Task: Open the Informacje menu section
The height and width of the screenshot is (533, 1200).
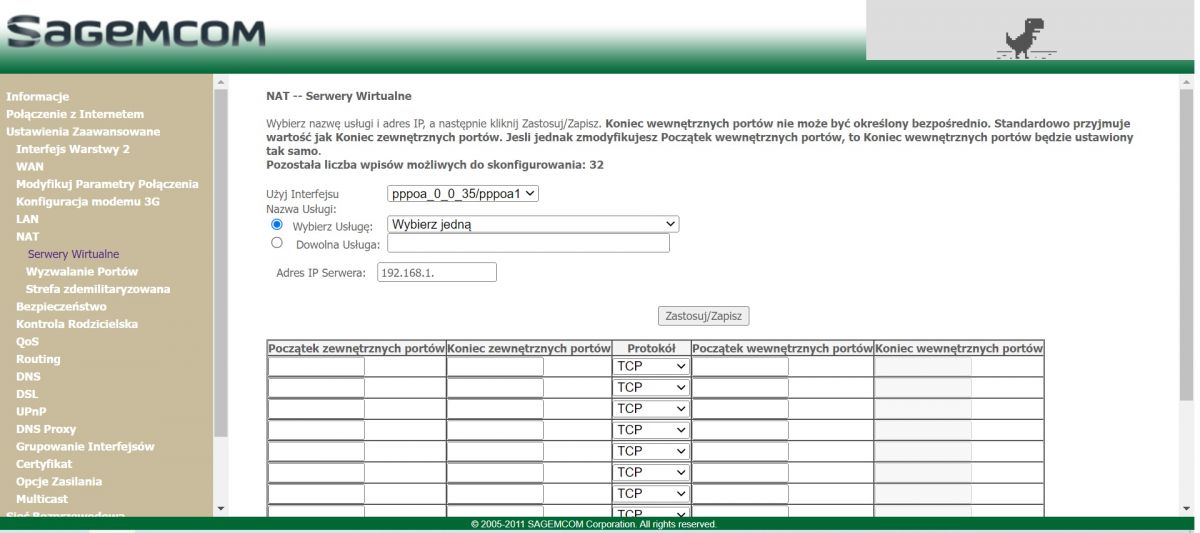Action: point(37,97)
